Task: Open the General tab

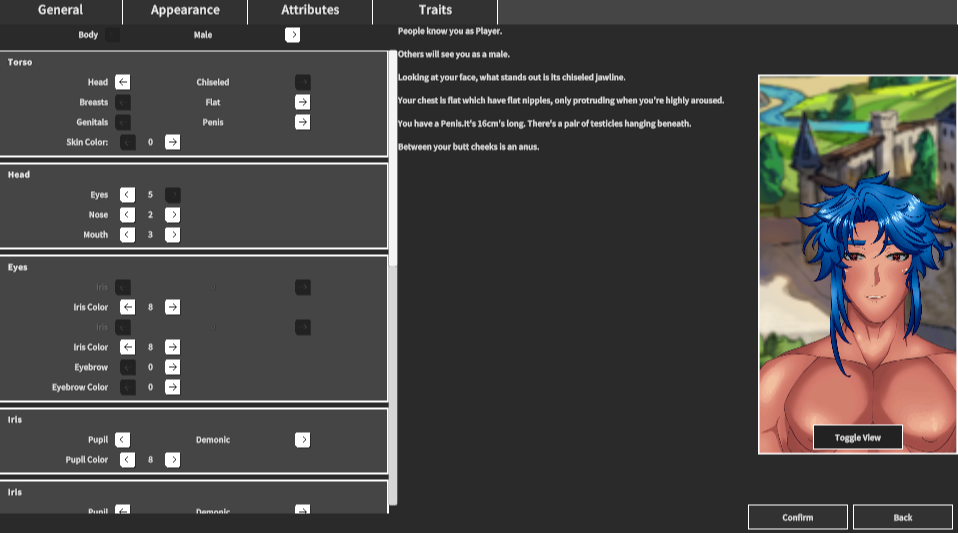Action: (60, 10)
